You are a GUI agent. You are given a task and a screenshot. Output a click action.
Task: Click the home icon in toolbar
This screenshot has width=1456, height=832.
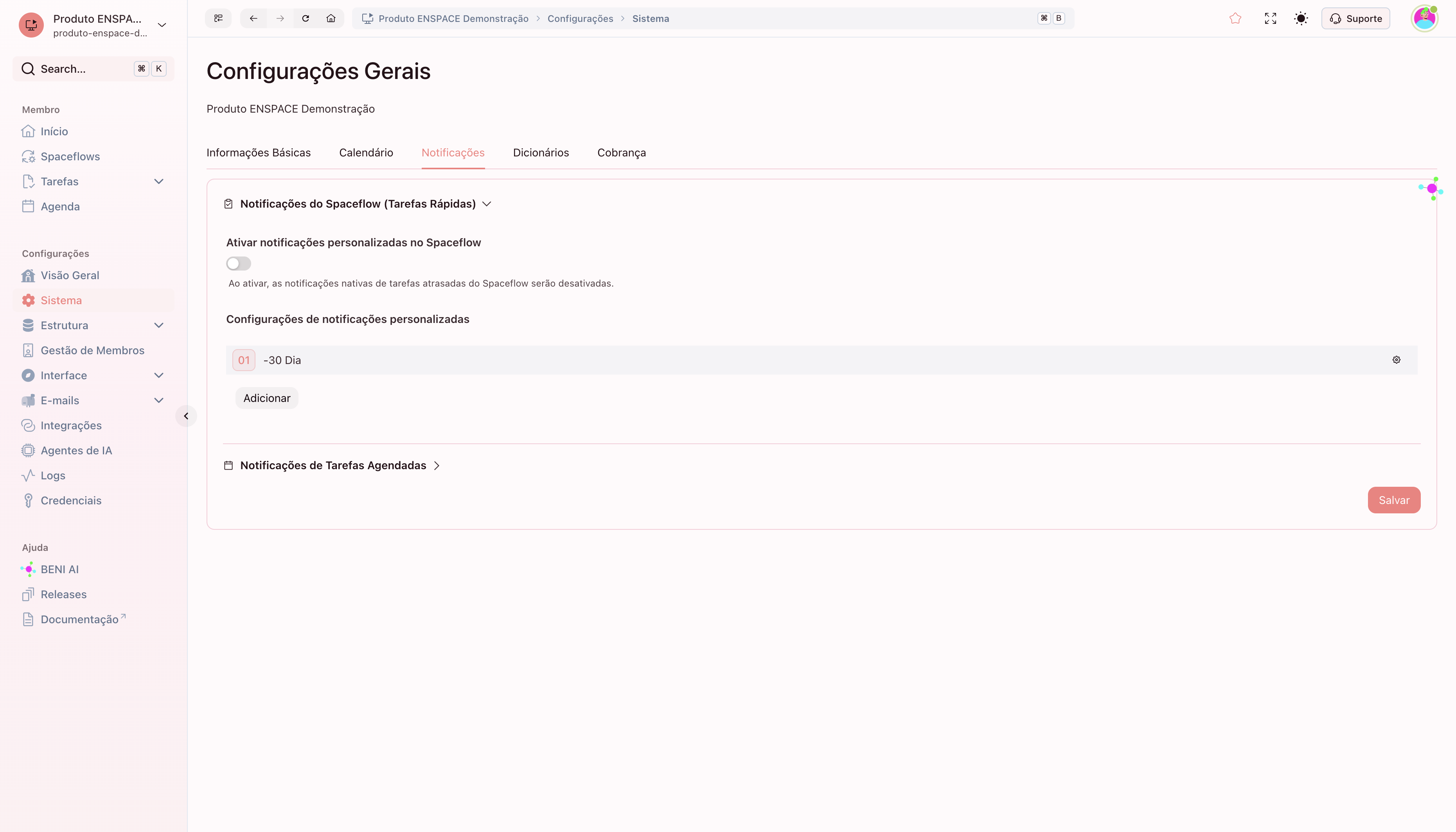pyautogui.click(x=331, y=18)
